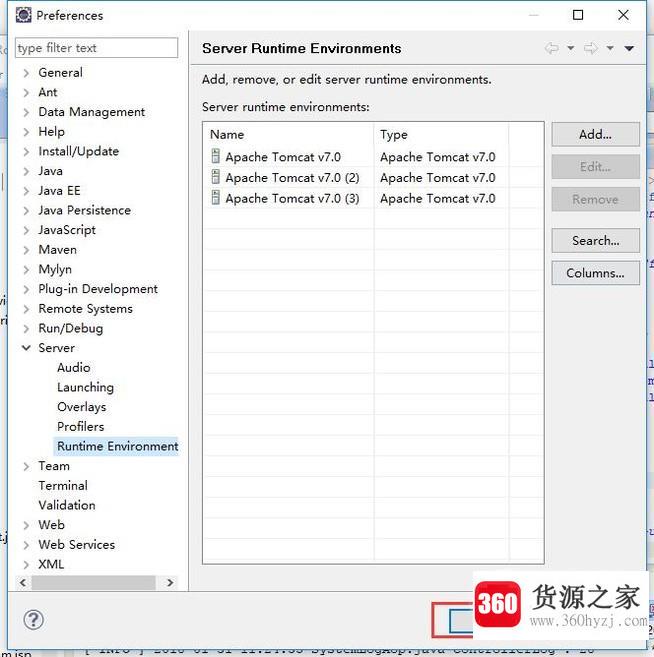Click the Columns... button
Viewport: 654px width, 657px height.
tap(595, 273)
